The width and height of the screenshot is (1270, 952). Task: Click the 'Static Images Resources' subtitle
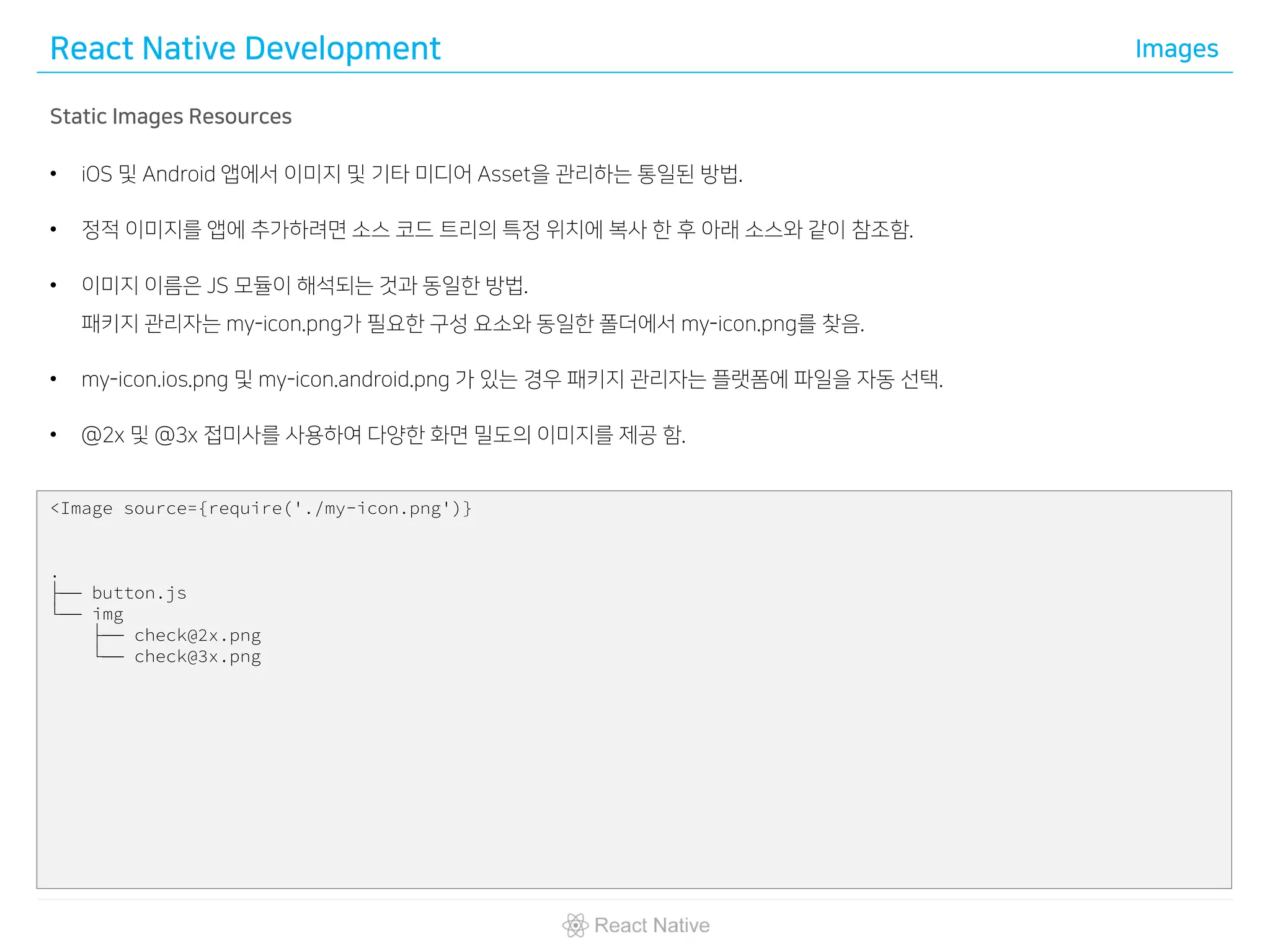point(171,117)
